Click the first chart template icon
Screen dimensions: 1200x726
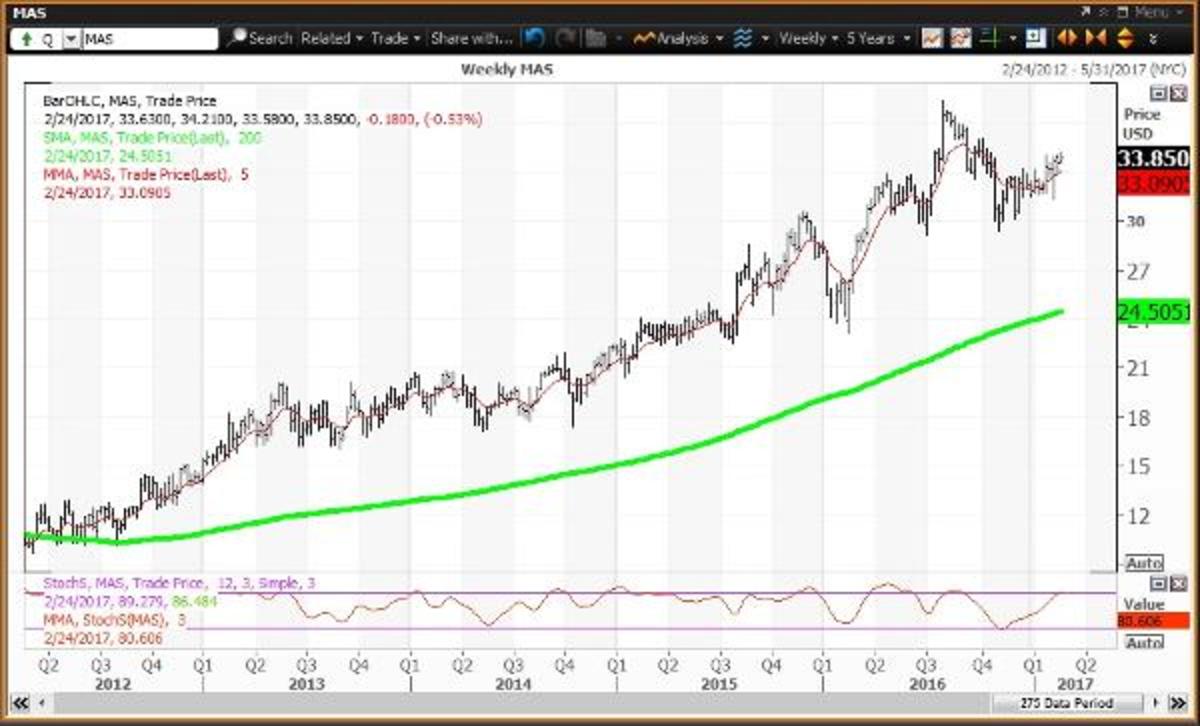(931, 39)
